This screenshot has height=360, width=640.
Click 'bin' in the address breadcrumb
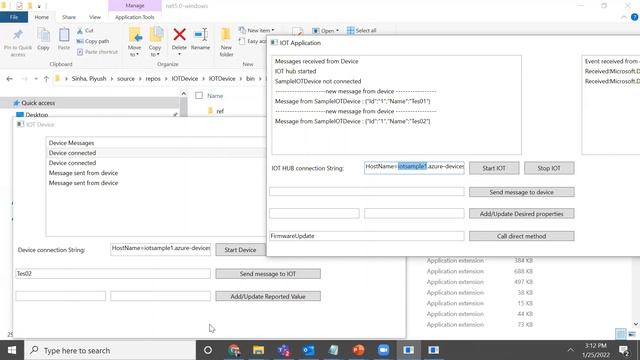(250, 79)
